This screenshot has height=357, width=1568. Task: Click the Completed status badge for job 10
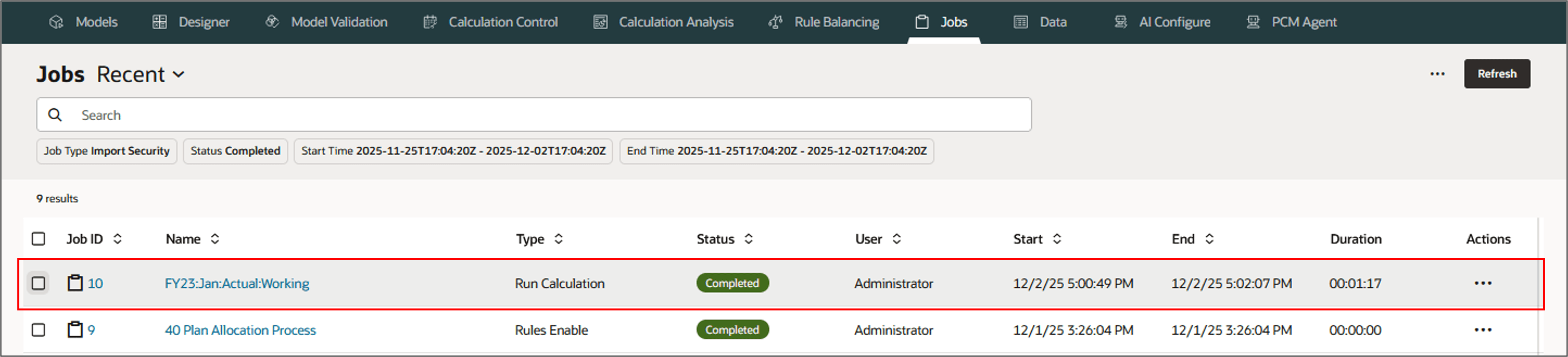coord(732,283)
